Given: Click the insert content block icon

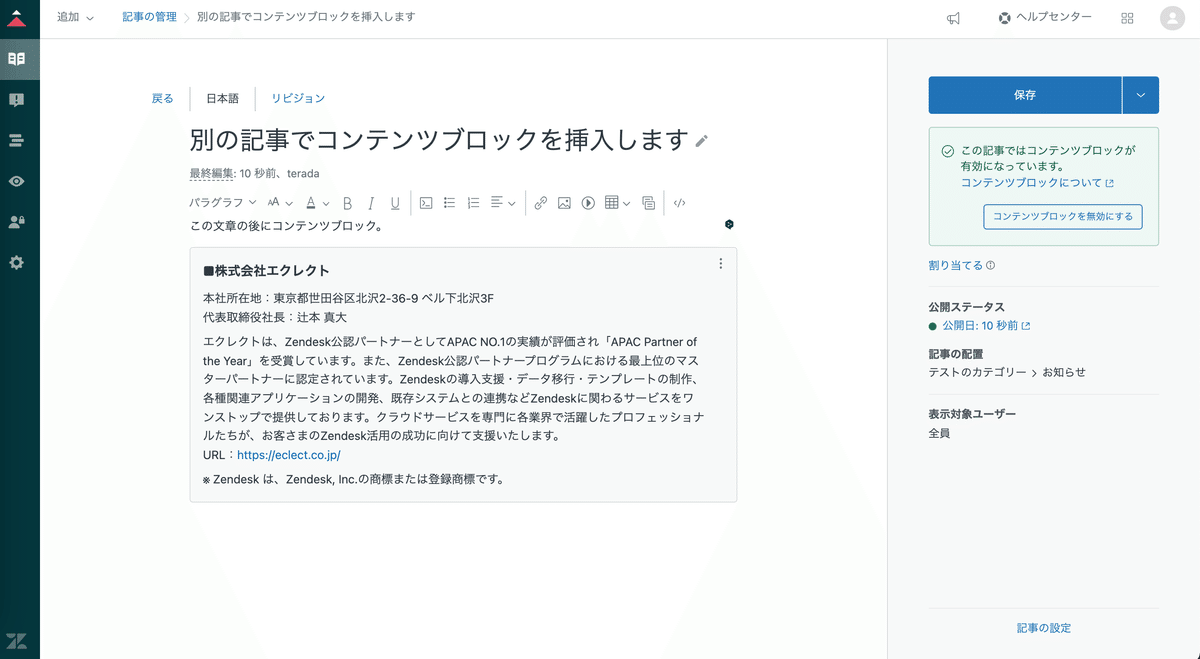Looking at the screenshot, I should pyautogui.click(x=649, y=203).
